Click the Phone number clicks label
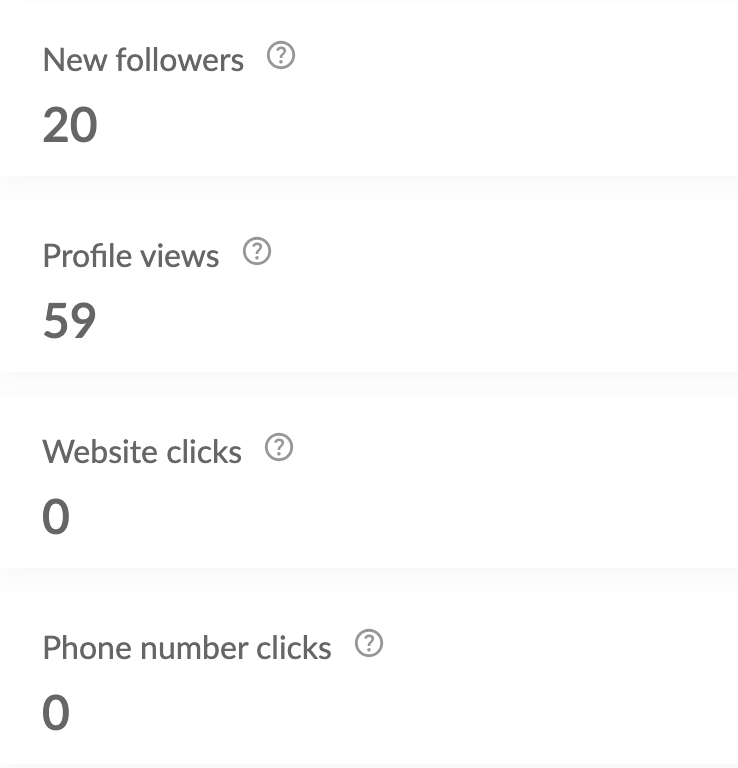Screen dimensions: 738x768 point(187,648)
